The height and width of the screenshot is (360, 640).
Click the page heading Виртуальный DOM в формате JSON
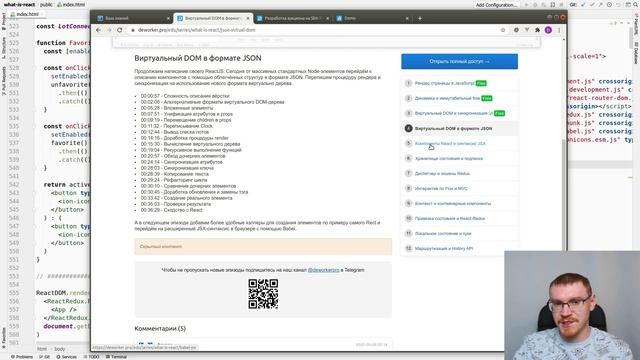pyautogui.click(x=198, y=58)
